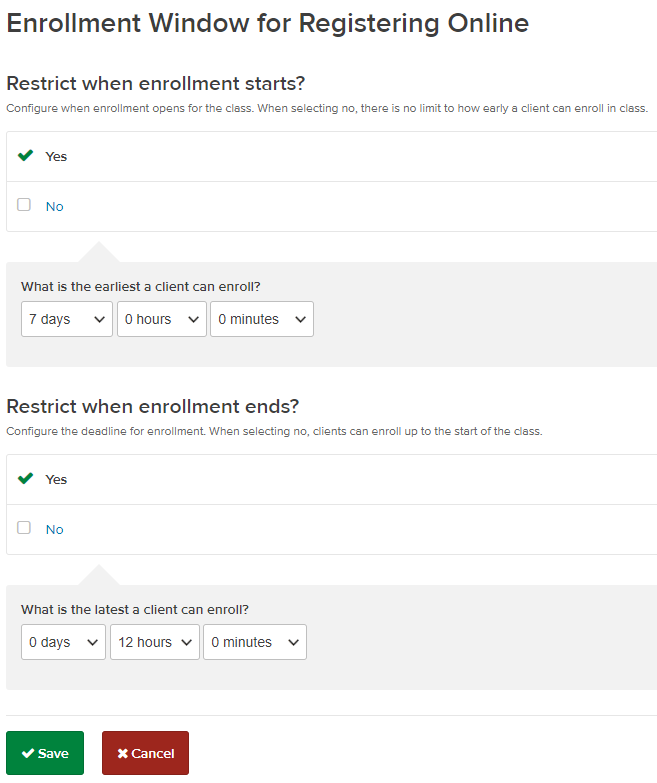The image size is (657, 783).
Task: Save the enrollment window settings
Action: tap(45, 753)
